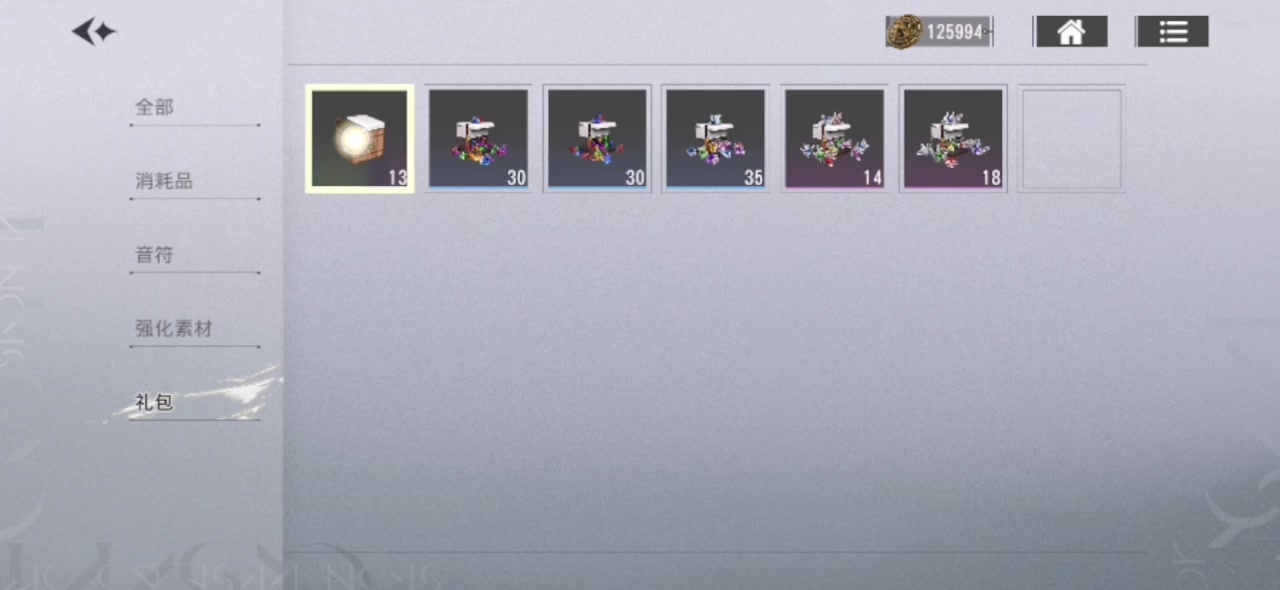
Task: Go back using the arrow-star icon
Action: 94,32
